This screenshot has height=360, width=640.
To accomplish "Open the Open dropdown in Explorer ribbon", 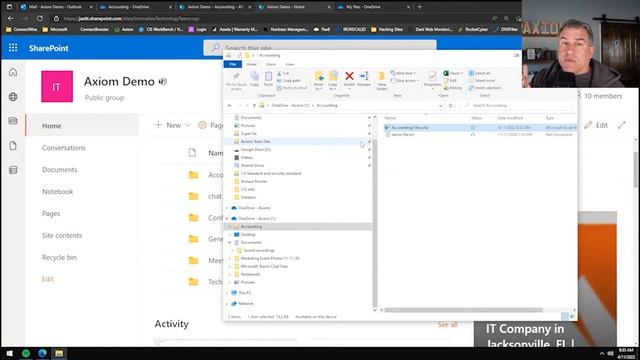I will click(x=453, y=73).
